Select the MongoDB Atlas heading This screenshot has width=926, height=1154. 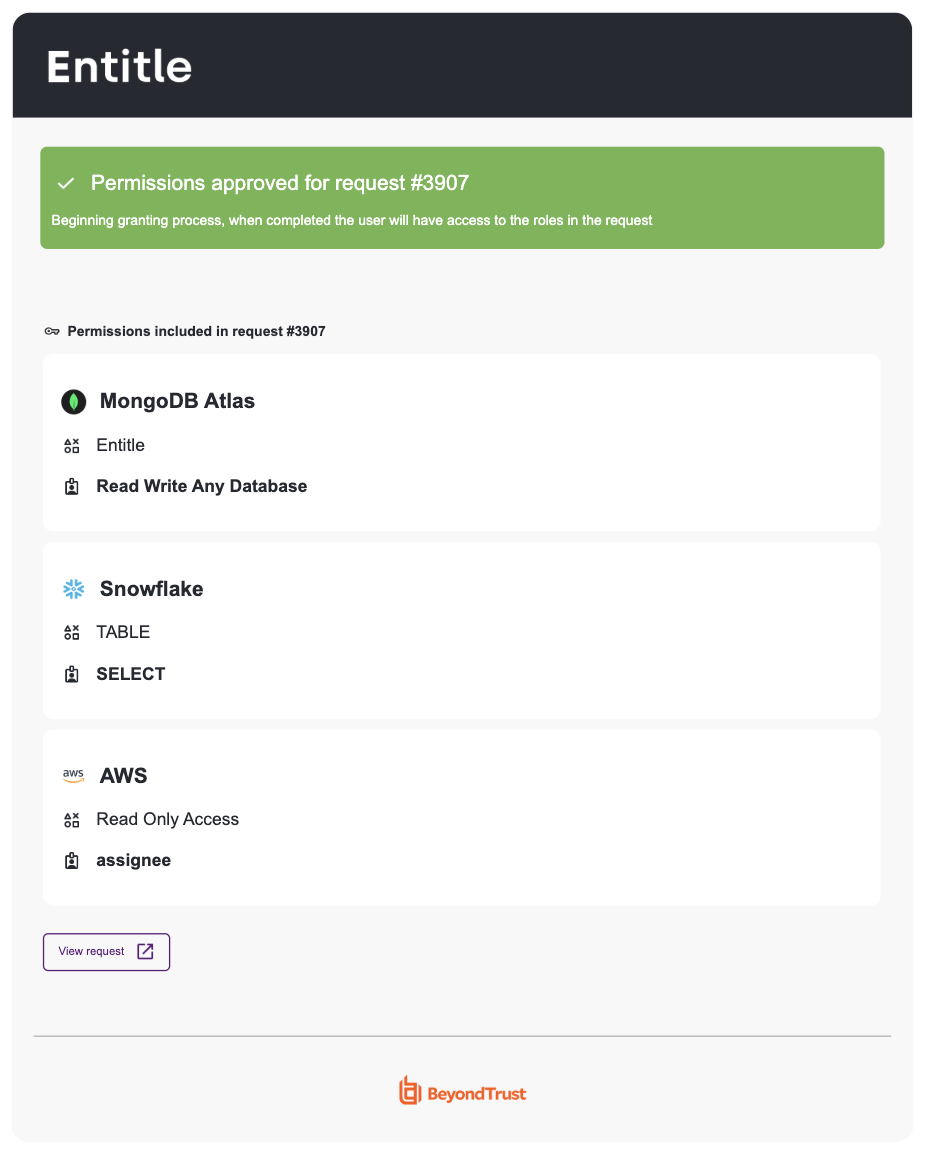(177, 401)
